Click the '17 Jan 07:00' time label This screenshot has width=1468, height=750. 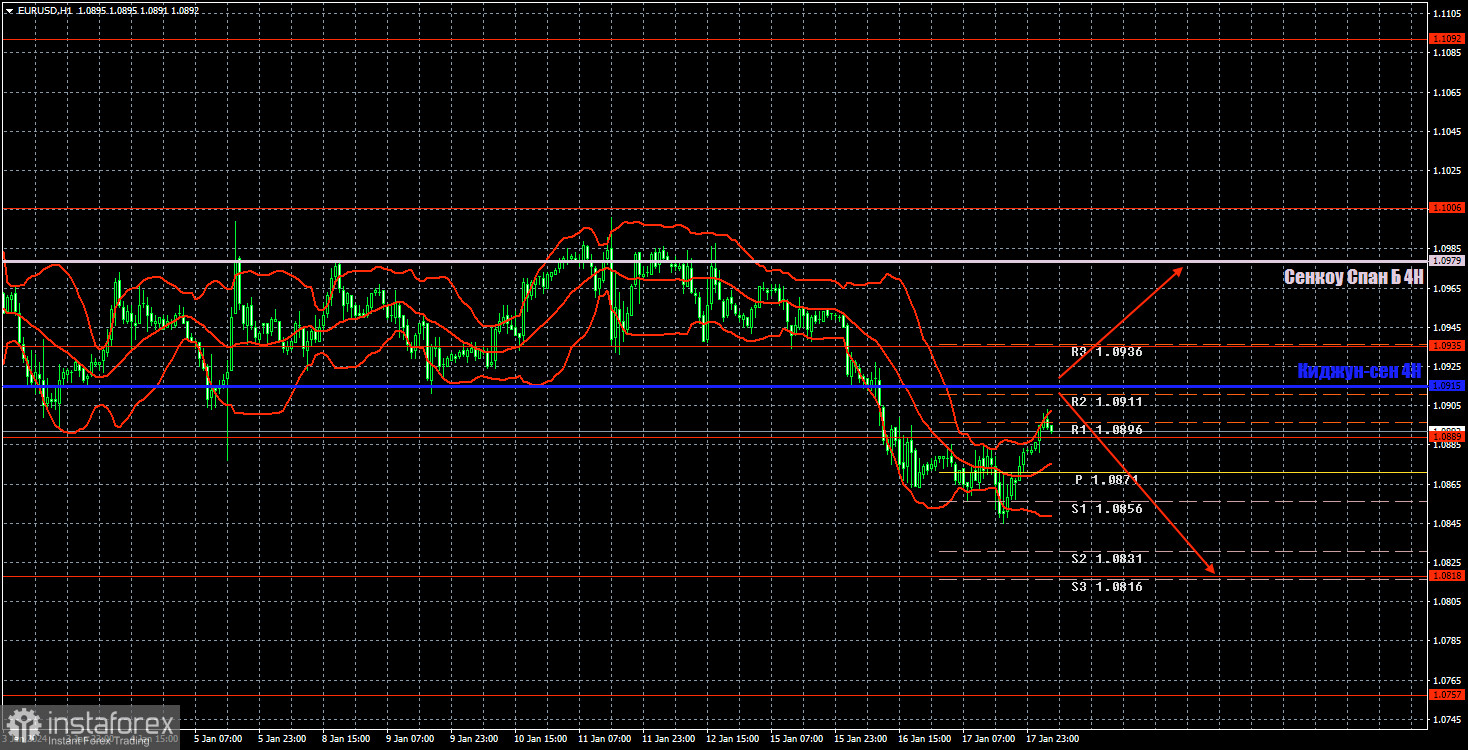click(x=988, y=739)
